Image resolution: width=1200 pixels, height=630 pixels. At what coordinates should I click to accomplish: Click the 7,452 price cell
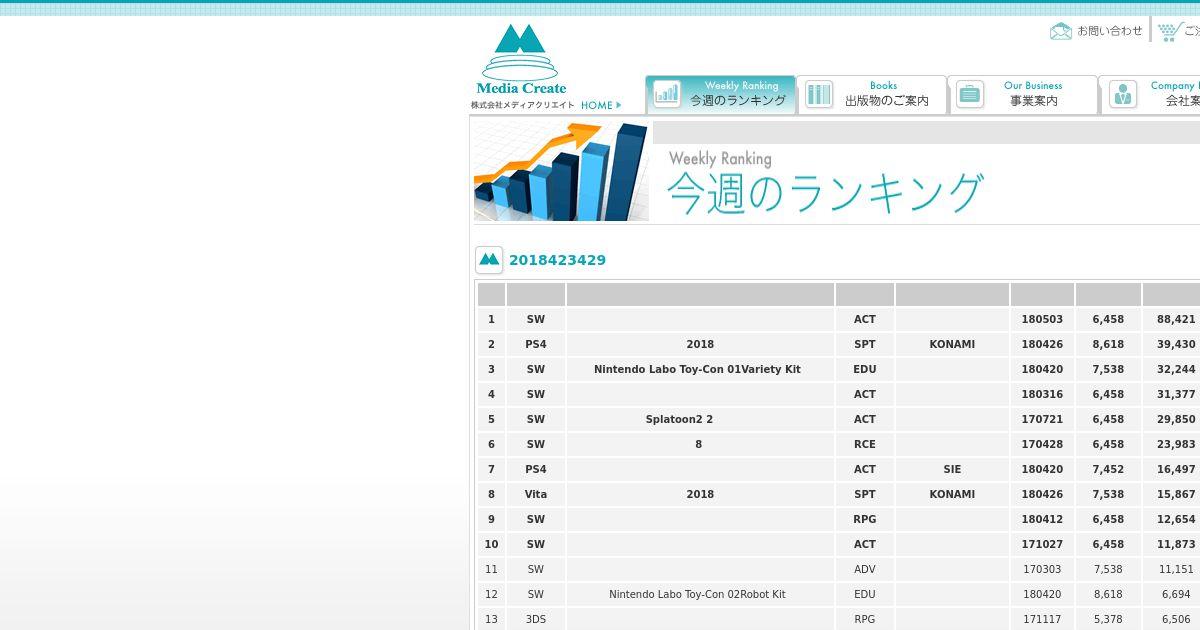pyautogui.click(x=1108, y=469)
